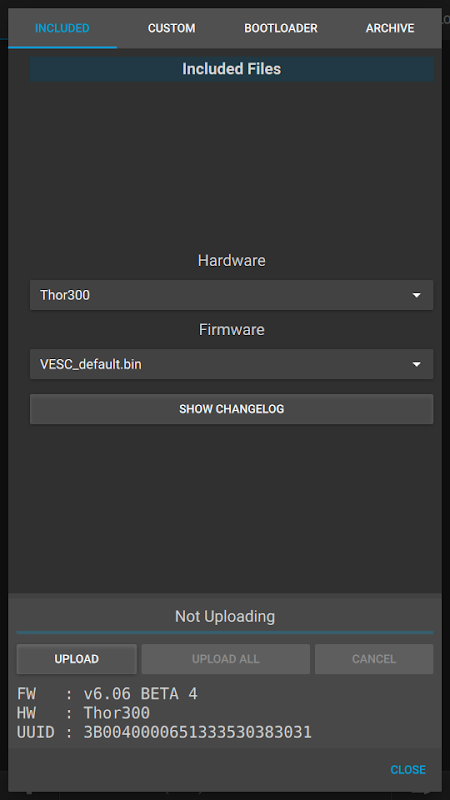Click the HW Thor300 info line
Screen dimensions: 450x800
(83, 713)
